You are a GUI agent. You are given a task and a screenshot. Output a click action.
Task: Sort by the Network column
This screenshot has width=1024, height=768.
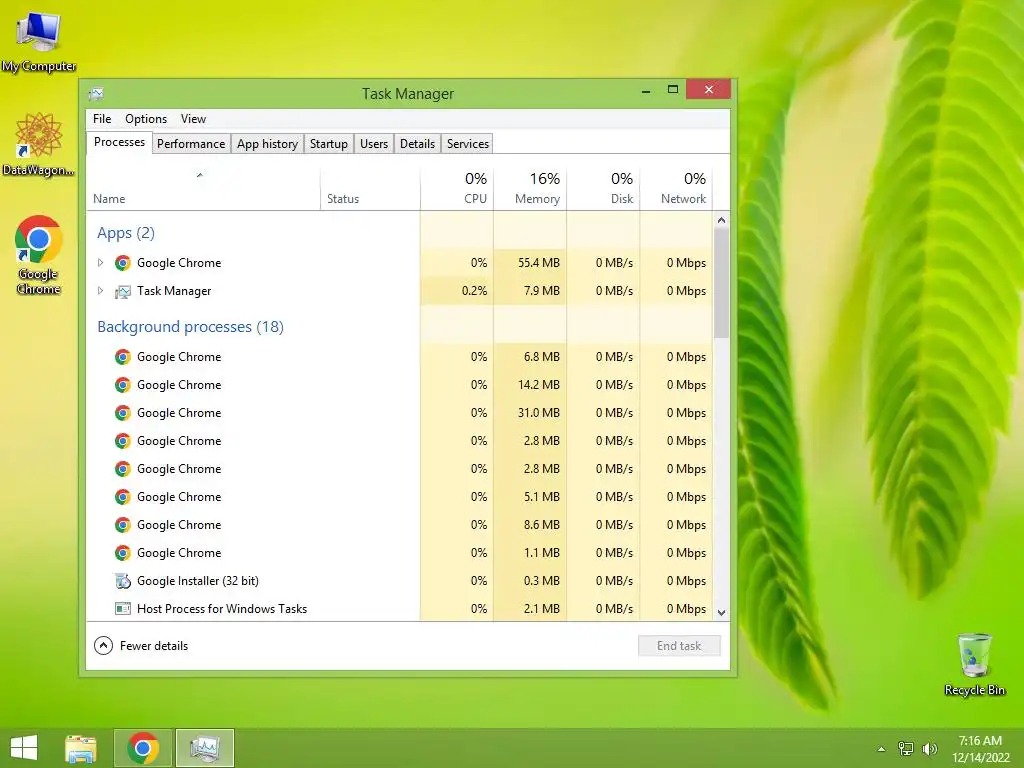676,189
